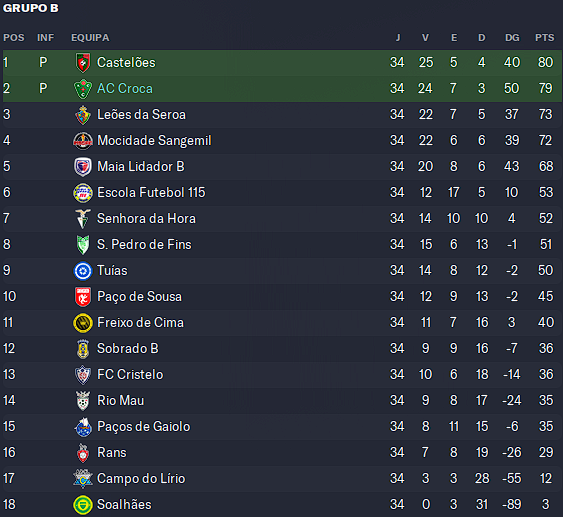Click the Maia Lidador B badge
The image size is (563, 517).
pos(83,167)
